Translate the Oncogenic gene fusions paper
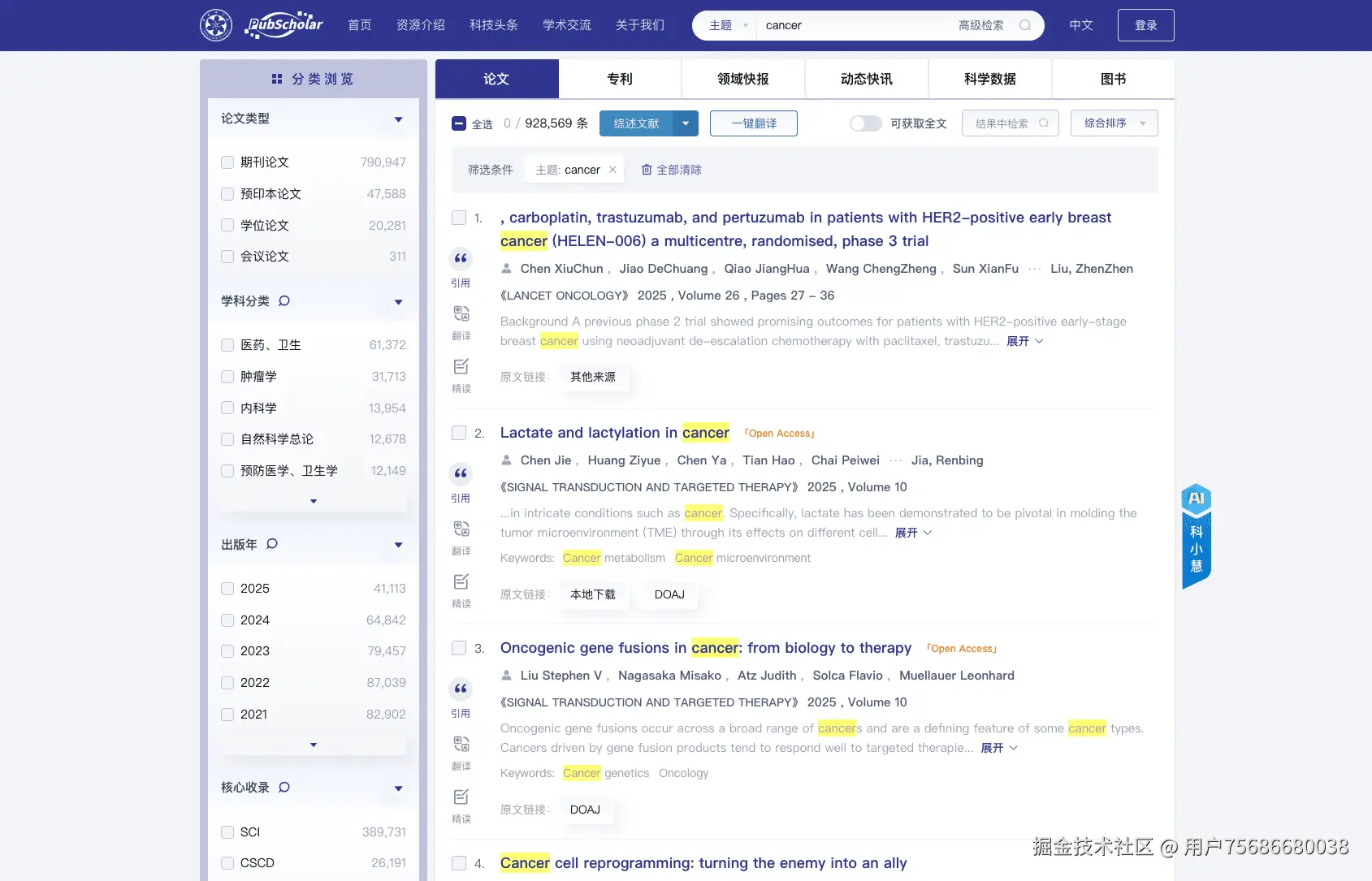Image resolution: width=1372 pixels, height=881 pixels. (461, 744)
